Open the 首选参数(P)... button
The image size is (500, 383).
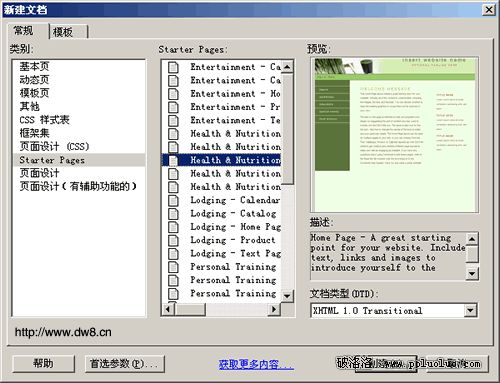coord(125,363)
